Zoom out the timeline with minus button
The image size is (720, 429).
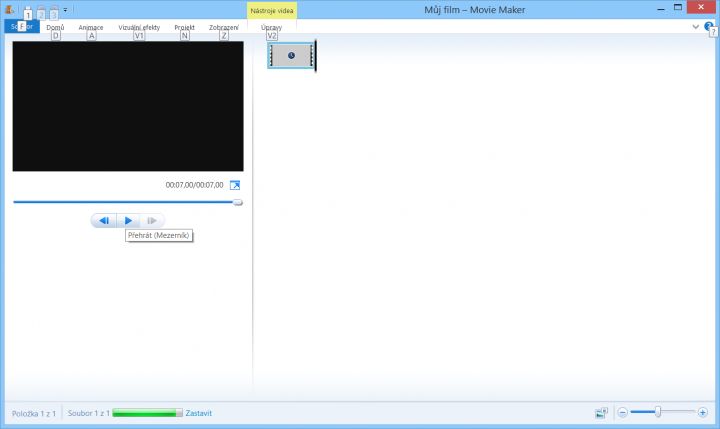click(x=622, y=412)
